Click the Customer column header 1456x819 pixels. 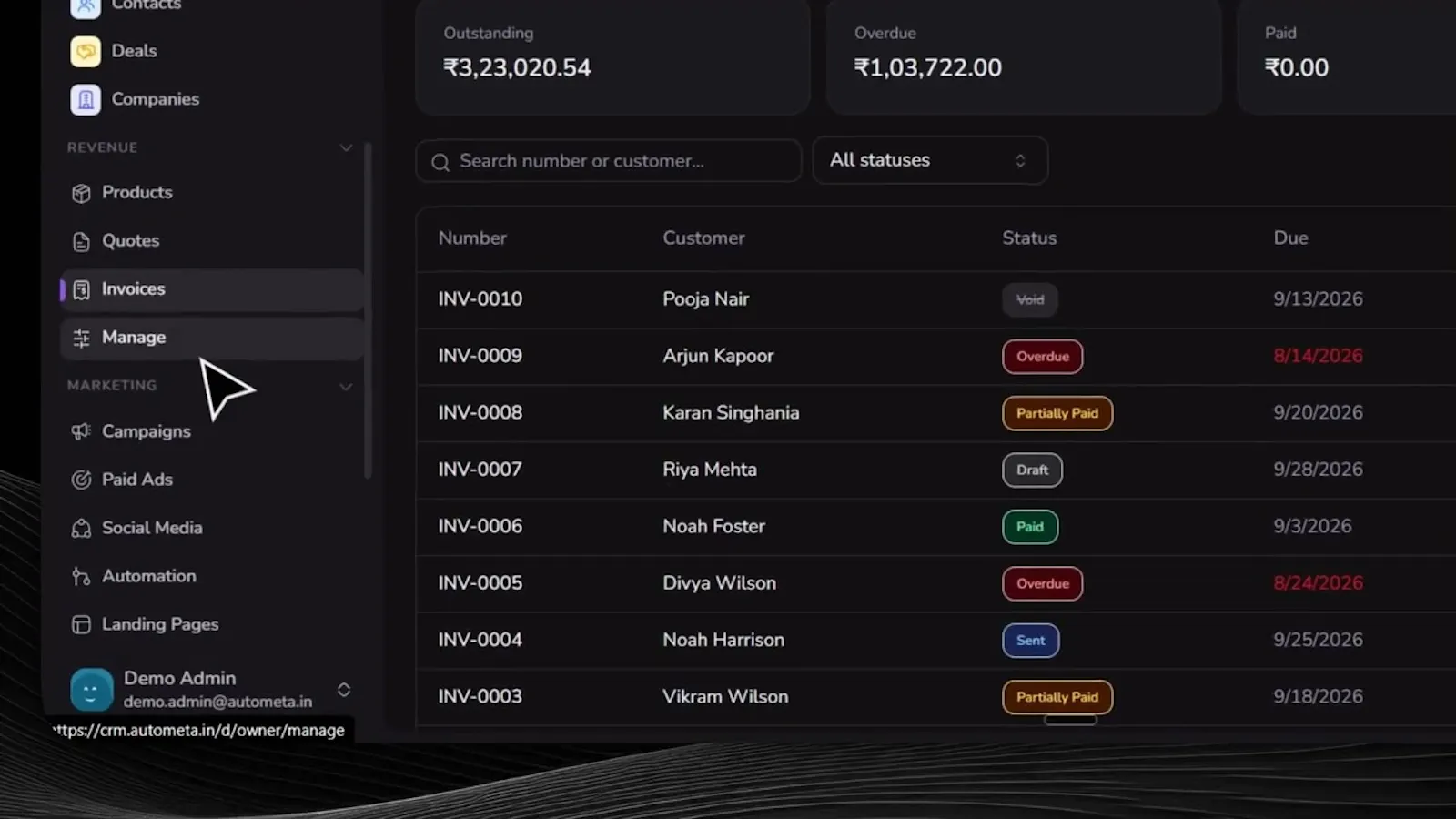pos(703,238)
